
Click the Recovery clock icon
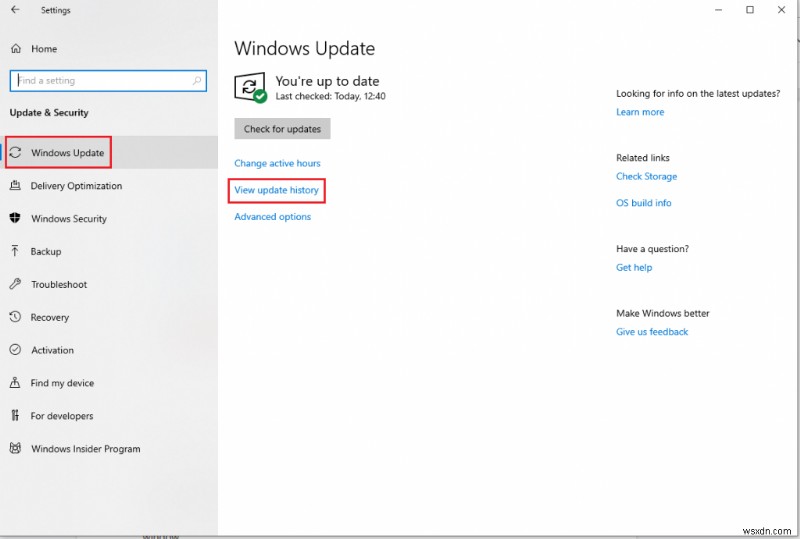(15, 317)
